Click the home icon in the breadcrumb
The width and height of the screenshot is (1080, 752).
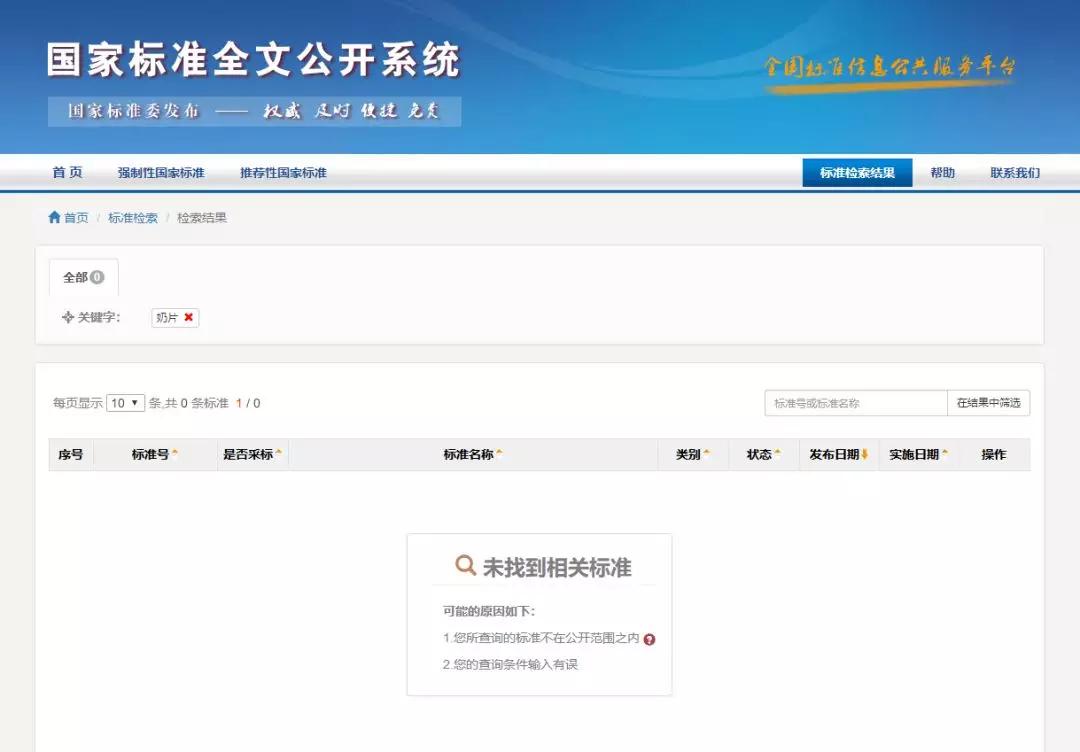54,217
